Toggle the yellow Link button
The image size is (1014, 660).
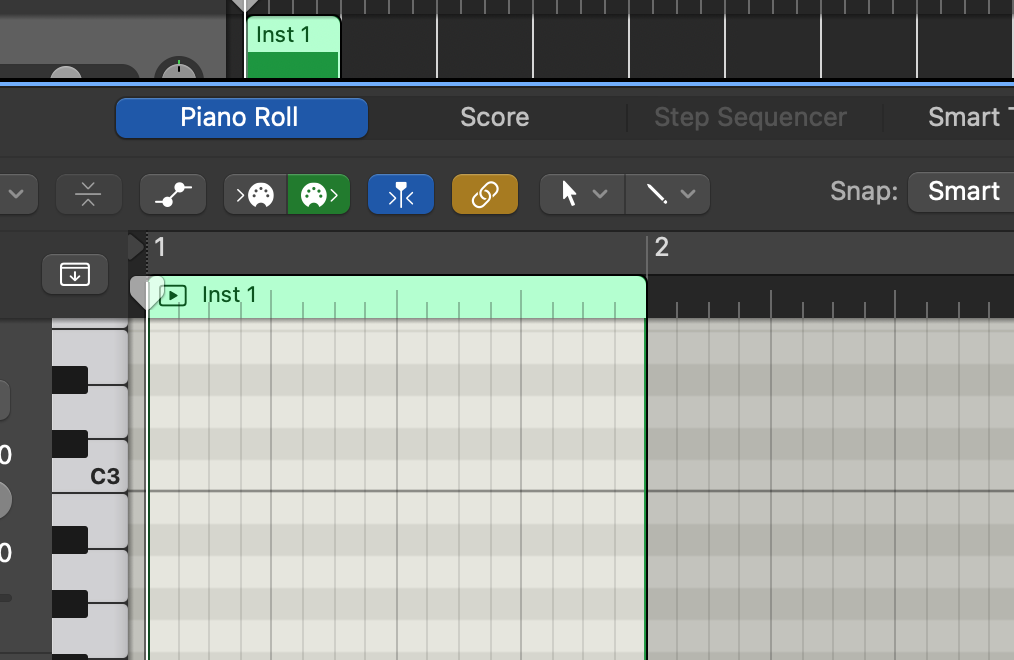pos(485,194)
